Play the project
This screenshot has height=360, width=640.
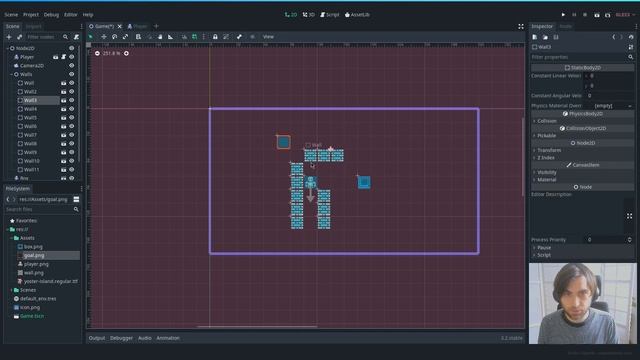point(563,15)
